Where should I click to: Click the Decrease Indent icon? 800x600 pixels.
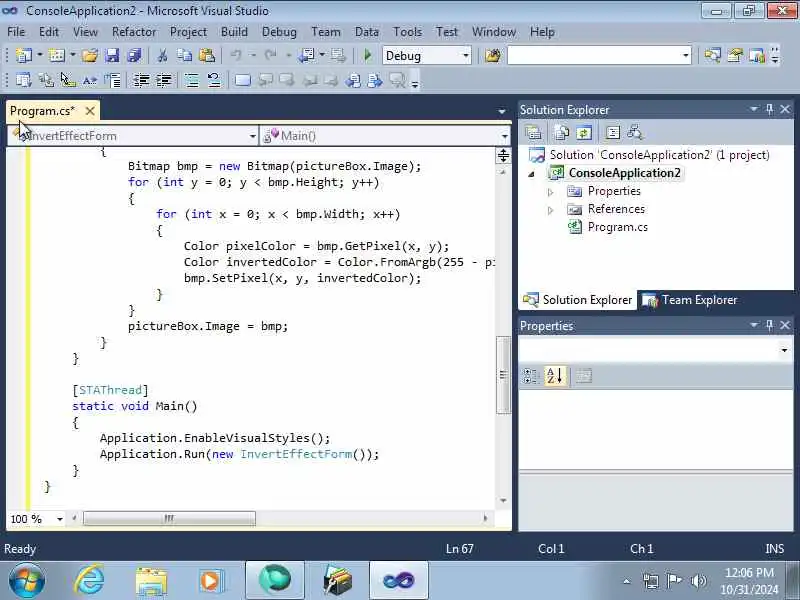[x=141, y=80]
